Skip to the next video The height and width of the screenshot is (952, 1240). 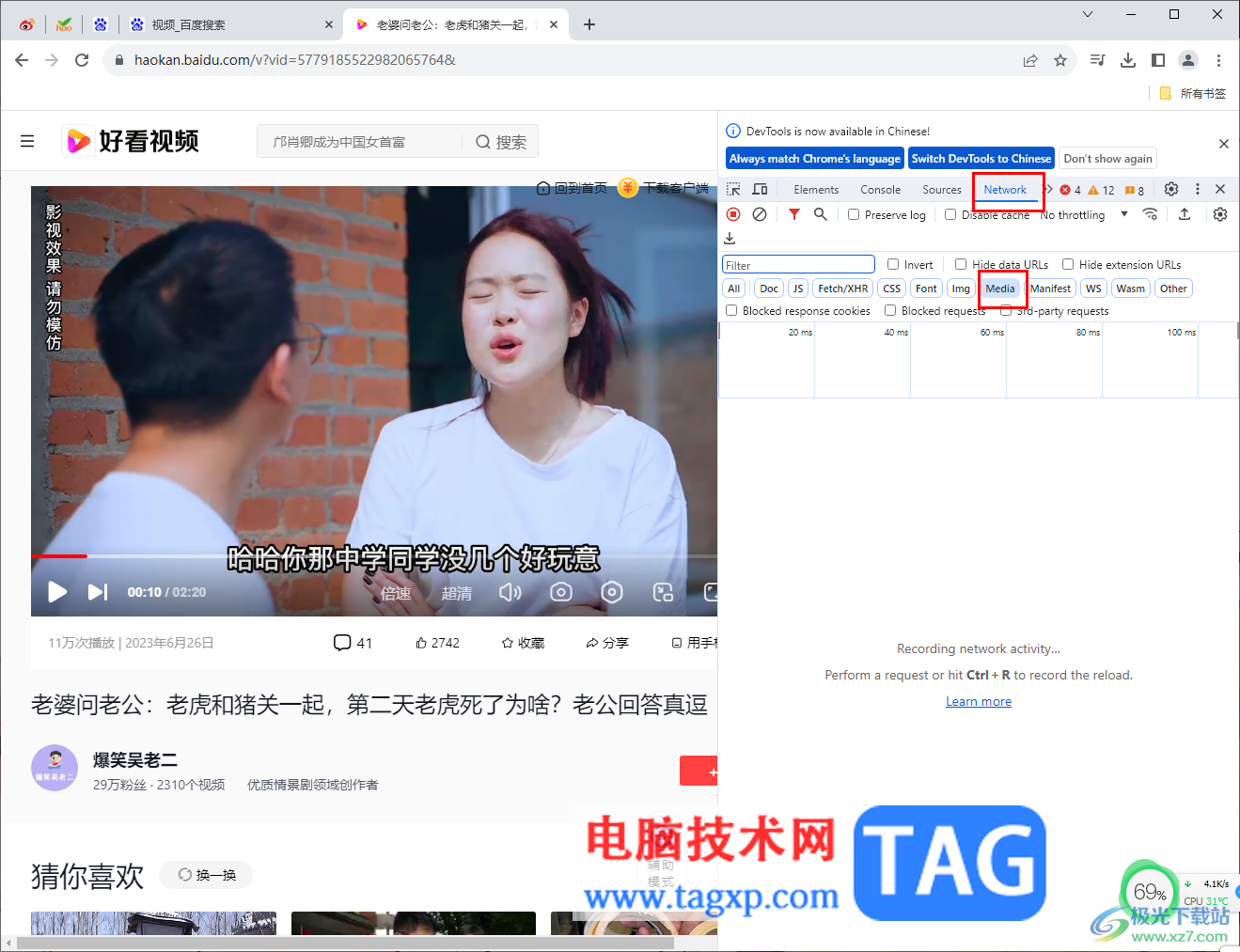coord(98,591)
